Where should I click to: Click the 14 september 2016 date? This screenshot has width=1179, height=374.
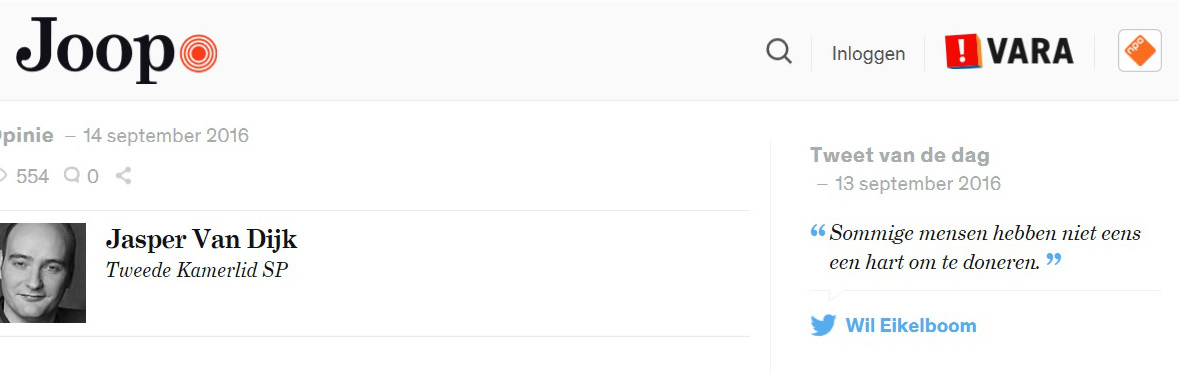[x=165, y=136]
